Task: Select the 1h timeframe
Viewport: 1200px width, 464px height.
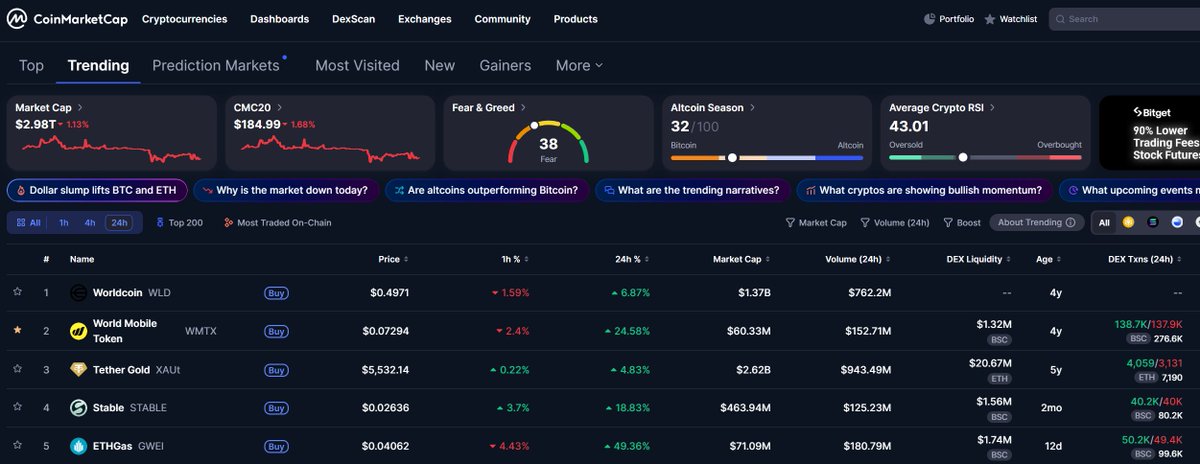Action: [x=64, y=223]
